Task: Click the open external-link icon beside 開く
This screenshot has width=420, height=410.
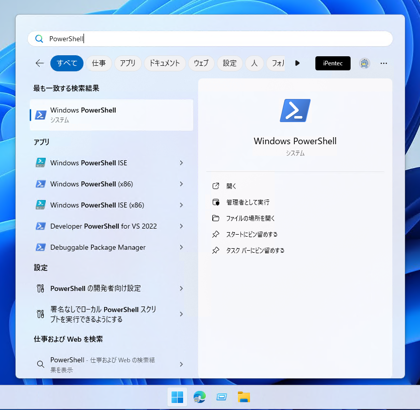Action: [x=216, y=186]
